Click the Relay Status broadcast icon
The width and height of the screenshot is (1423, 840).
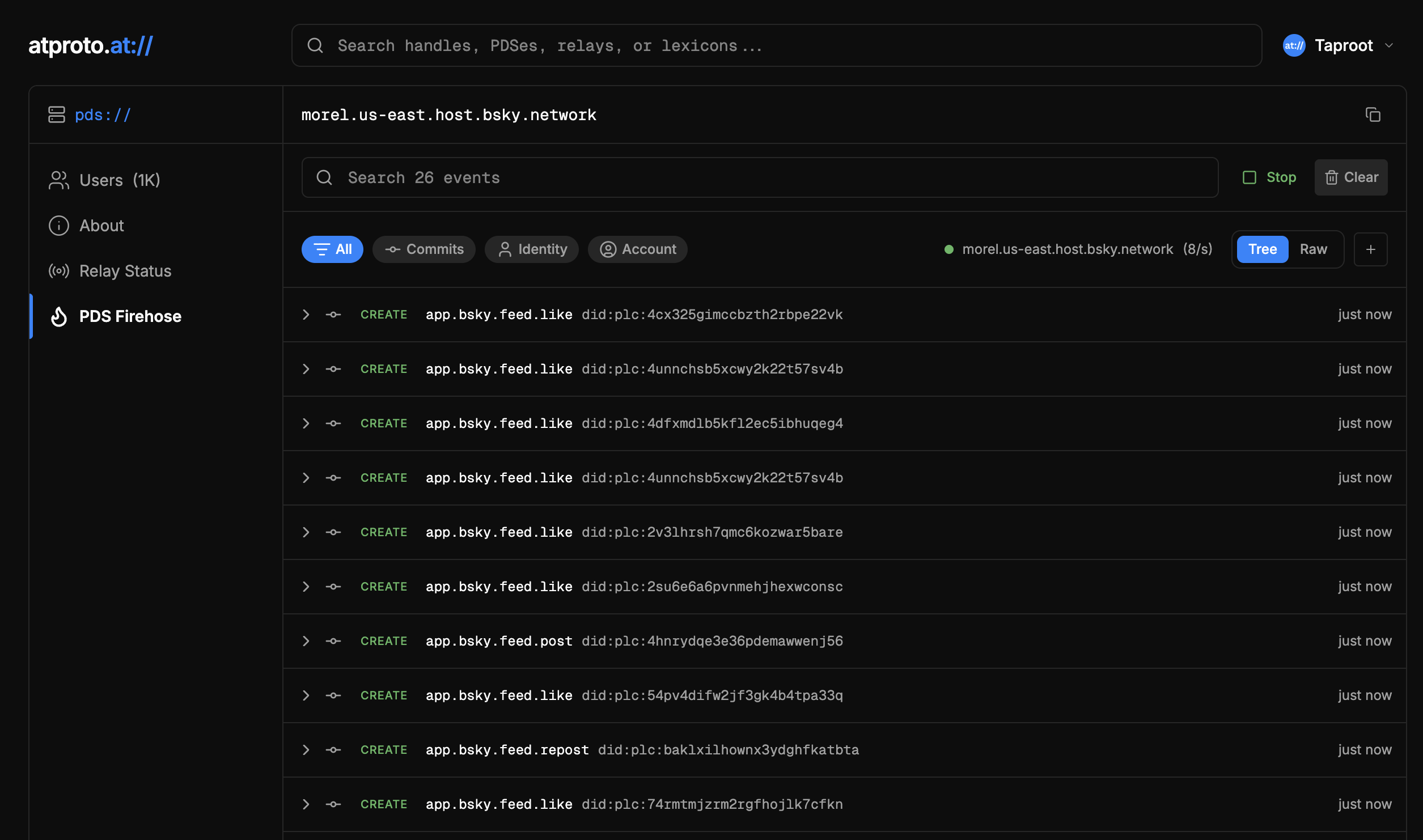(59, 271)
